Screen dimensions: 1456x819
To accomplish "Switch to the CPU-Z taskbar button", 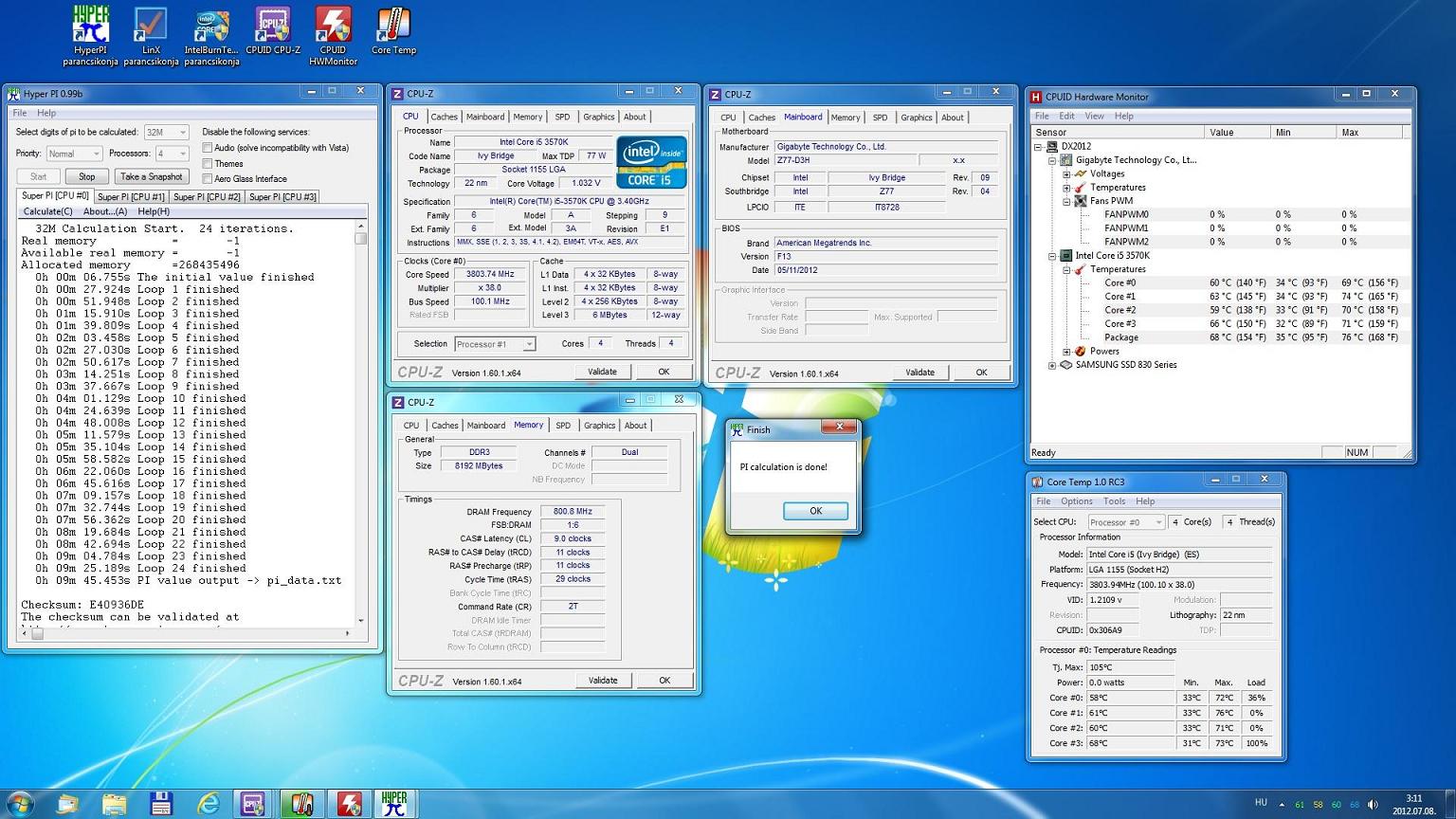I will point(253,804).
